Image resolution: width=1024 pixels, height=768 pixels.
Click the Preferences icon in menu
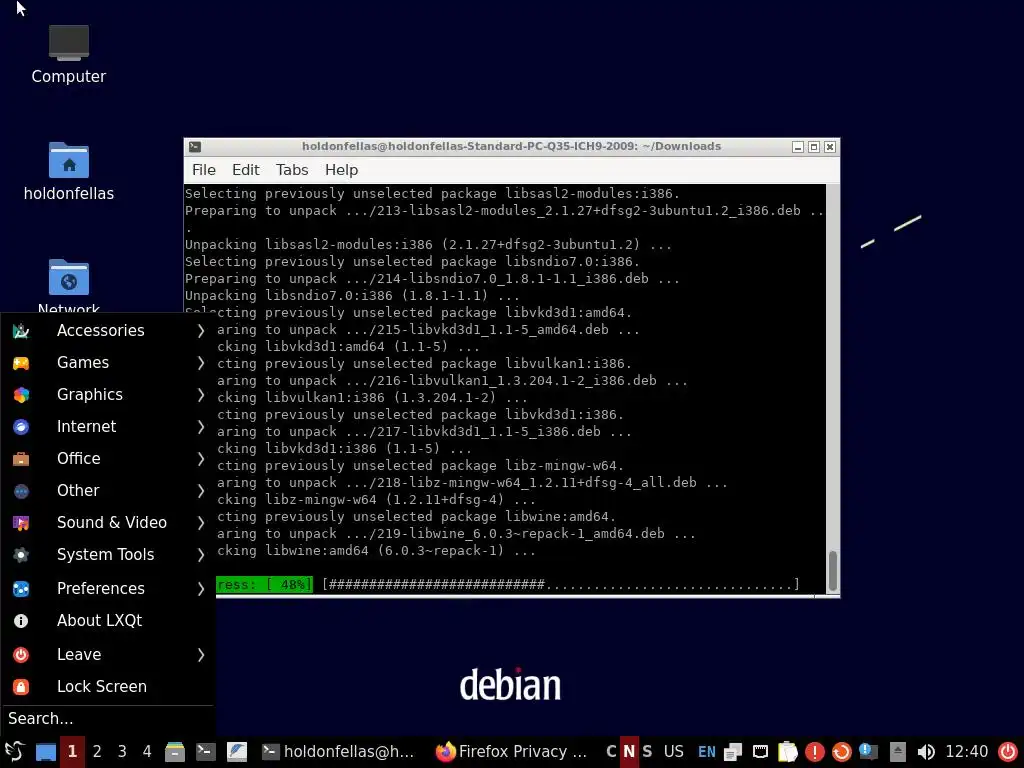tap(21, 589)
